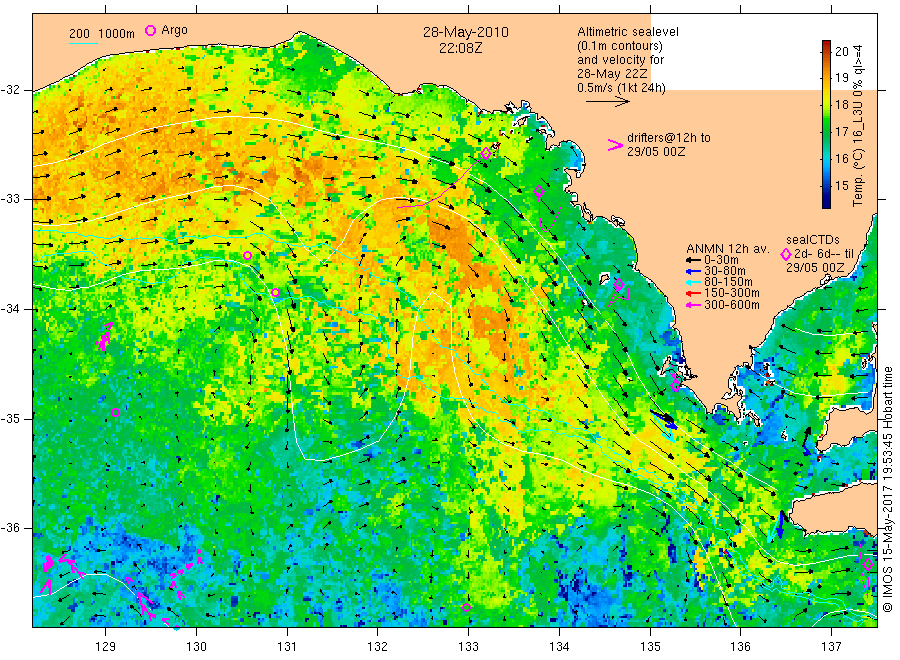Click the 133 longitude axis label
This screenshot has height=660, width=900.
tap(468, 647)
